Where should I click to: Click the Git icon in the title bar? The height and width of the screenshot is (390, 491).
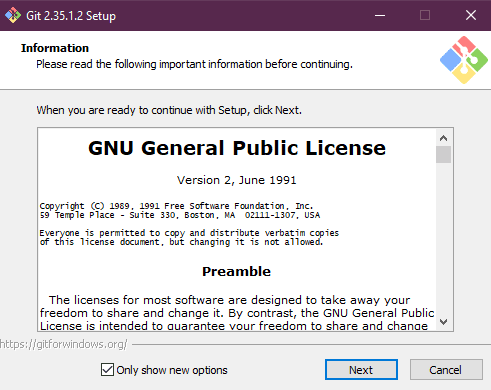point(13,15)
